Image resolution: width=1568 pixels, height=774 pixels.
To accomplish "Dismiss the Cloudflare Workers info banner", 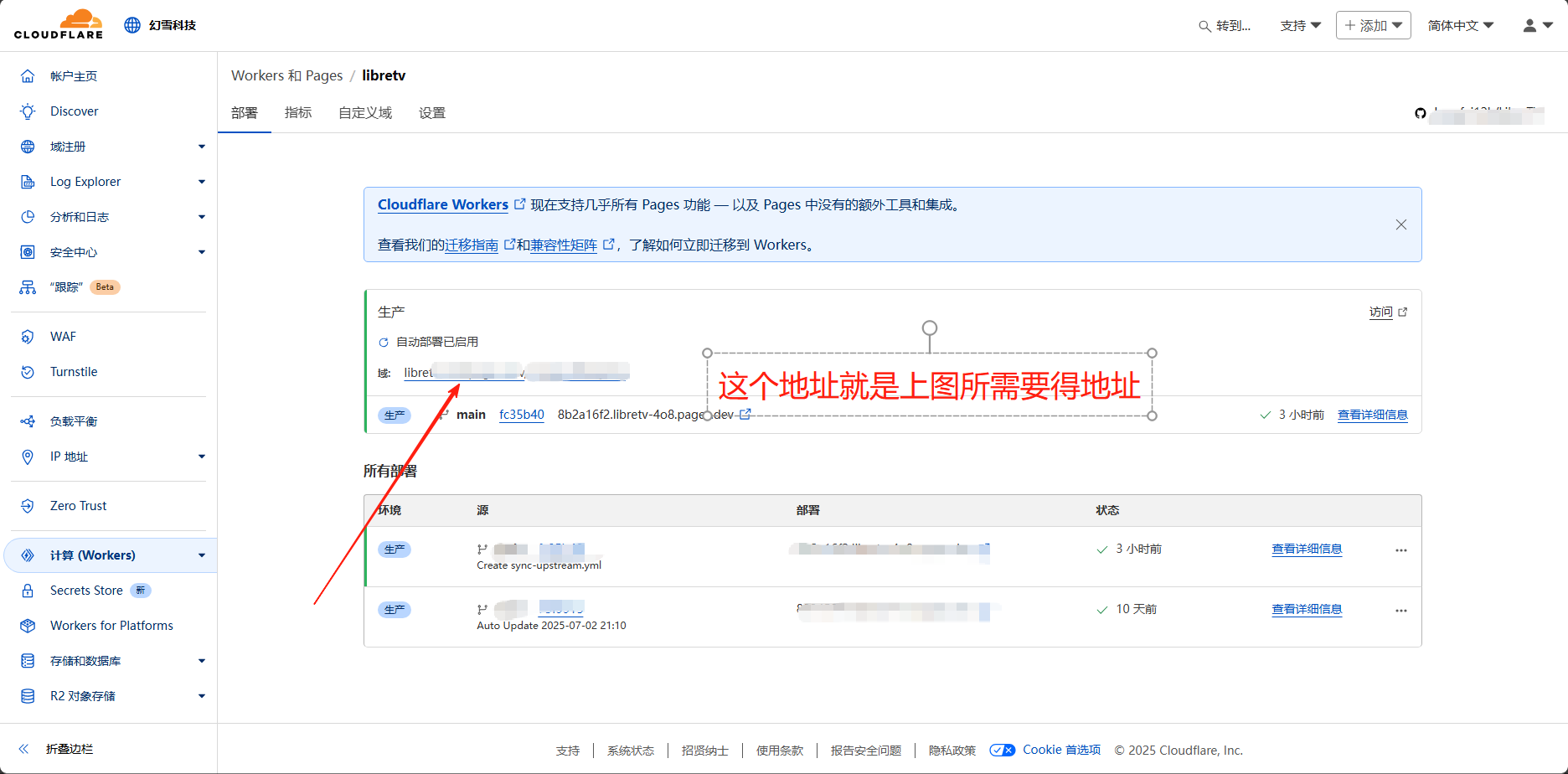I will pyautogui.click(x=1401, y=224).
